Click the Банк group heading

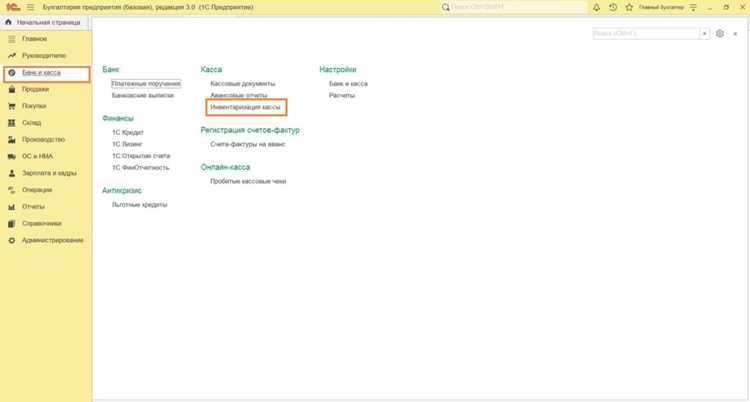(x=110, y=69)
